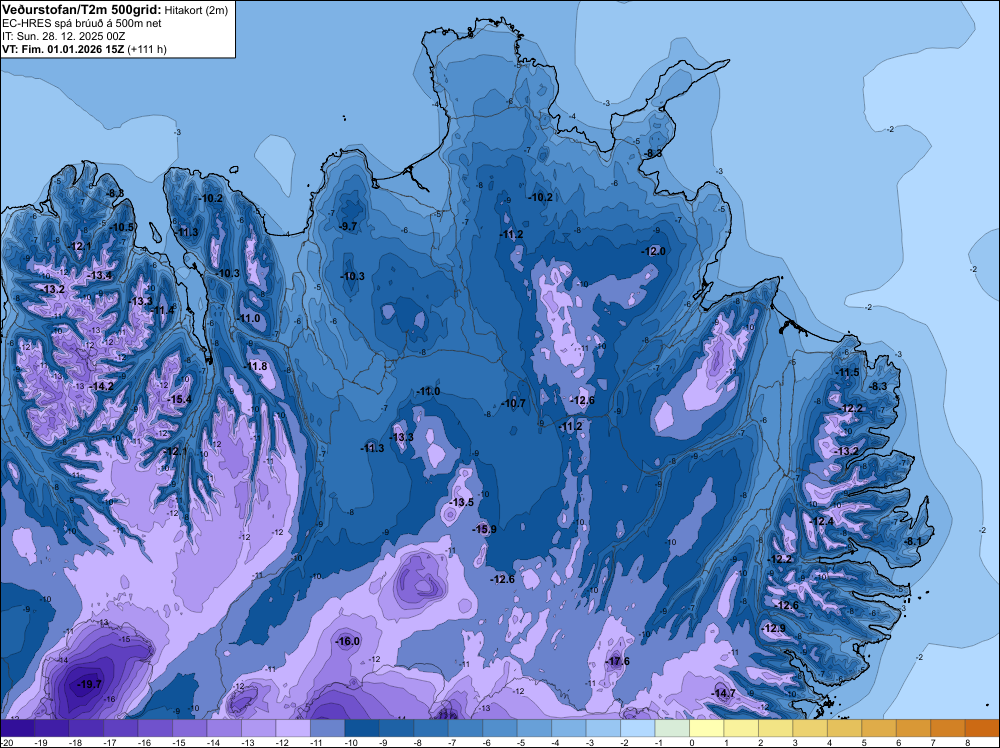The height and width of the screenshot is (748, 1000).
Task: Click the initial time "IT: Sun. 28. 12. 2025 00Z"
Action: [64, 36]
